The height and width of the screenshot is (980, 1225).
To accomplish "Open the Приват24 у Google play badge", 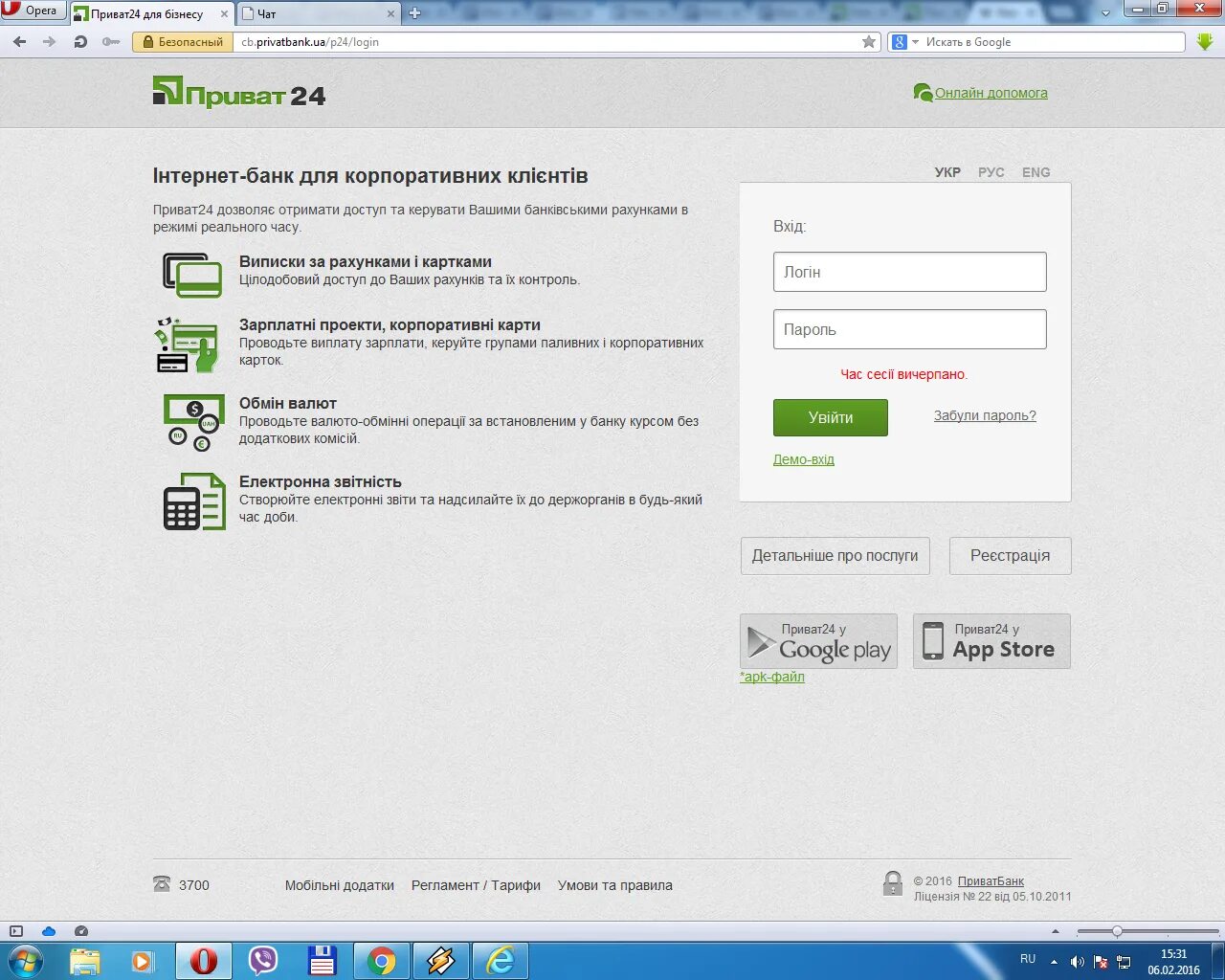I will click(818, 641).
